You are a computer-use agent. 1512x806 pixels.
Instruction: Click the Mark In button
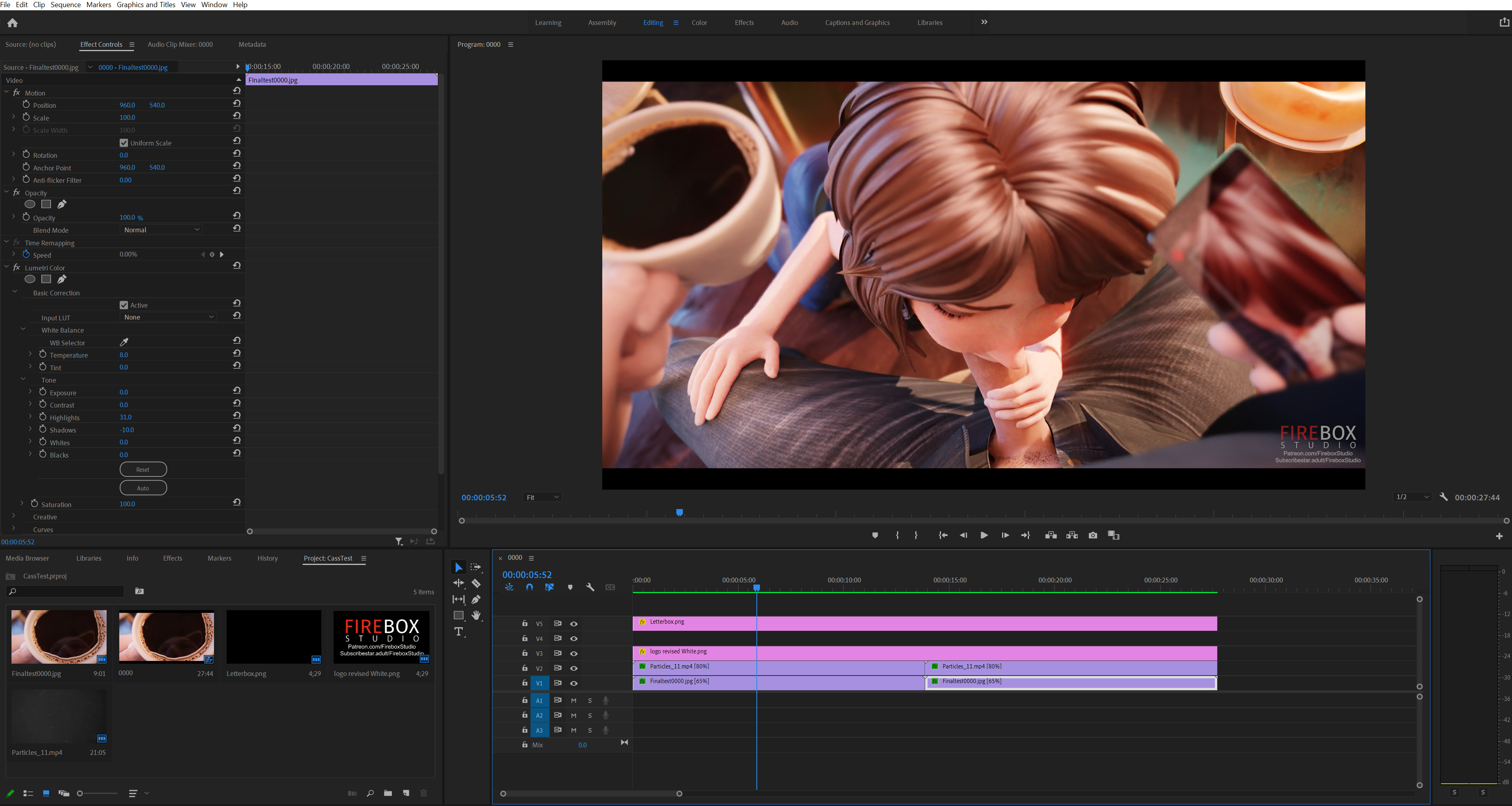pos(897,535)
